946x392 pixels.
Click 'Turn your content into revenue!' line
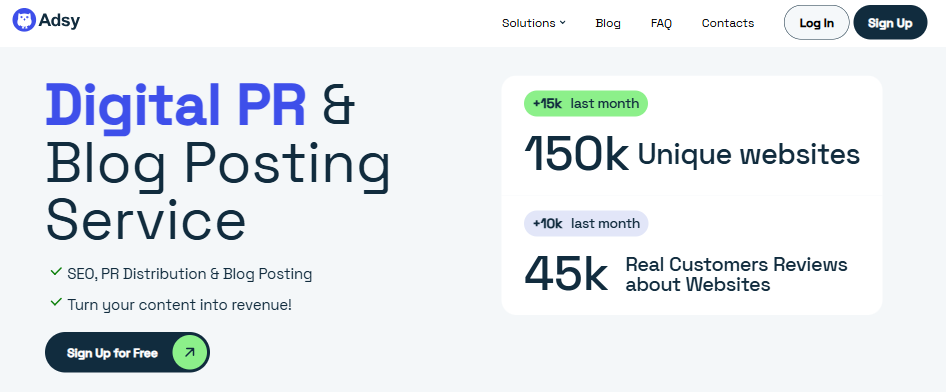[x=179, y=305]
